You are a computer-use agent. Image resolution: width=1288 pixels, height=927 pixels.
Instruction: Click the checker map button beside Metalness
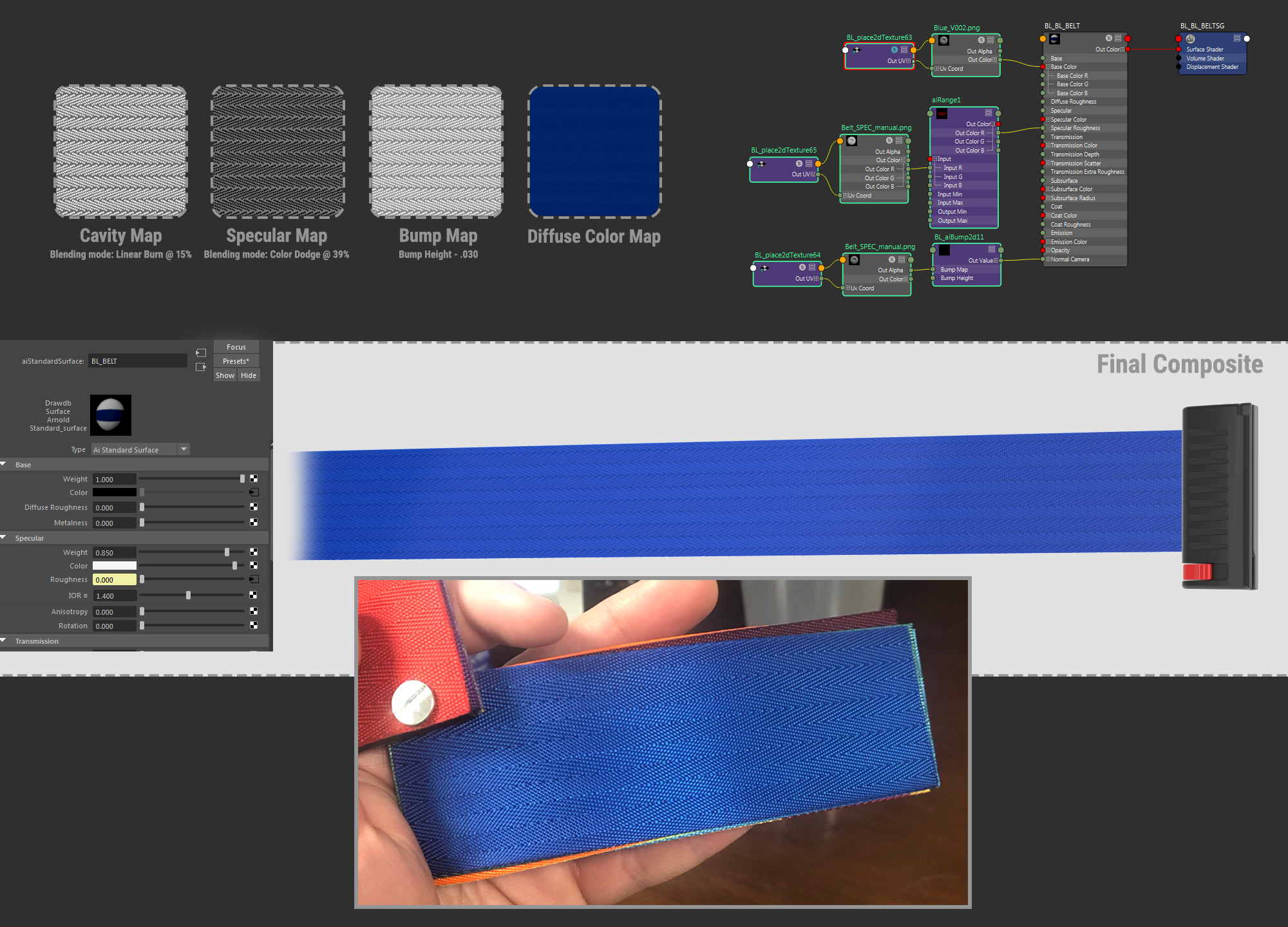[x=253, y=523]
